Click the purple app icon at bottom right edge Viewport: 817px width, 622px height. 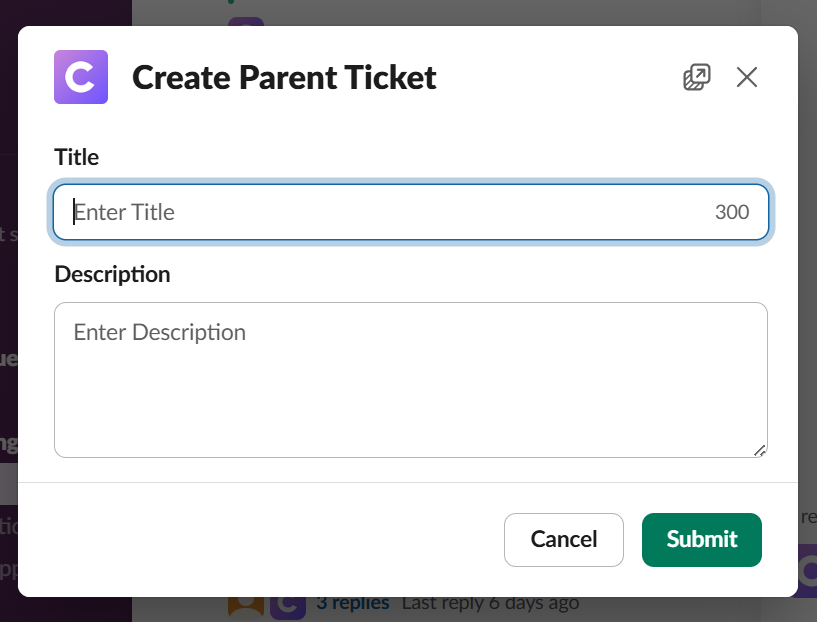(807, 570)
